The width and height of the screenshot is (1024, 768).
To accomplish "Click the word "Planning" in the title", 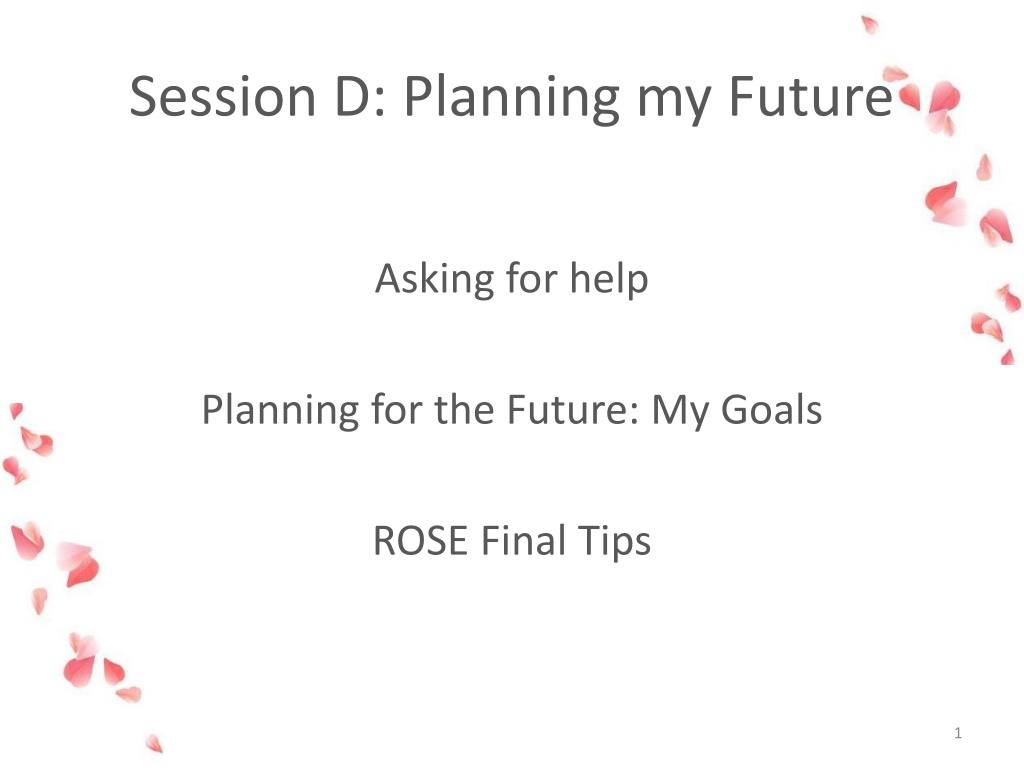I will tap(511, 98).
